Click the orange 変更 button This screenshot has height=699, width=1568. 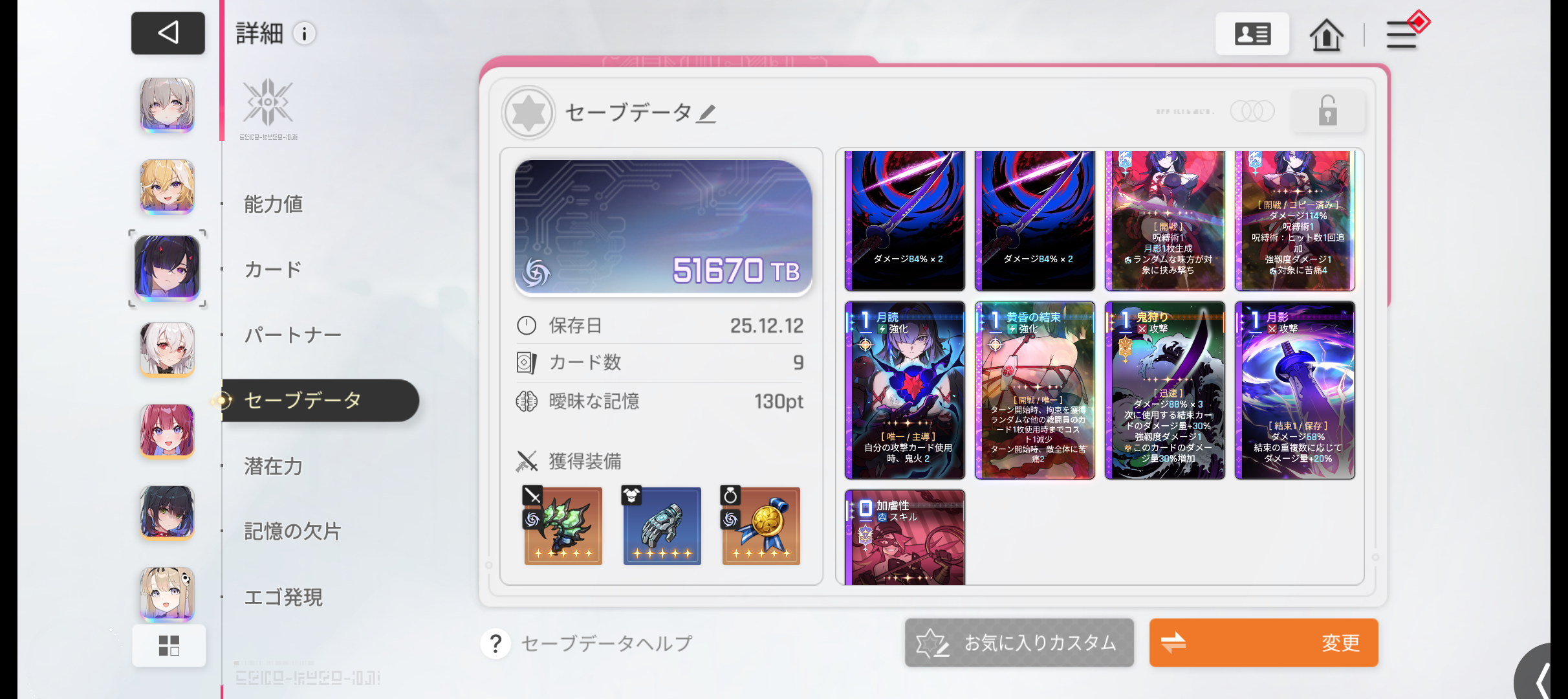point(1263,643)
